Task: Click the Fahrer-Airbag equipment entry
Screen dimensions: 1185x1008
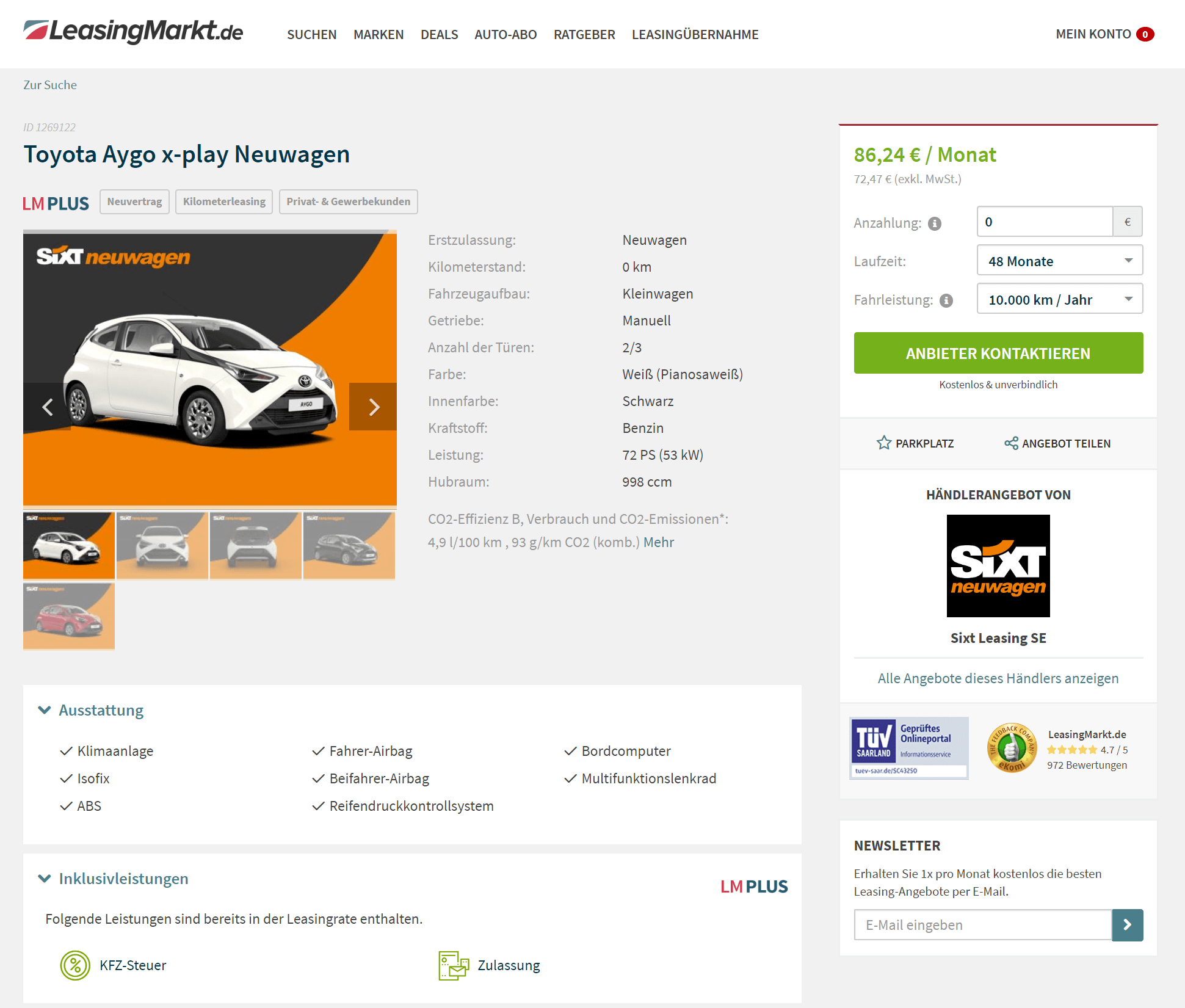Action: point(362,751)
